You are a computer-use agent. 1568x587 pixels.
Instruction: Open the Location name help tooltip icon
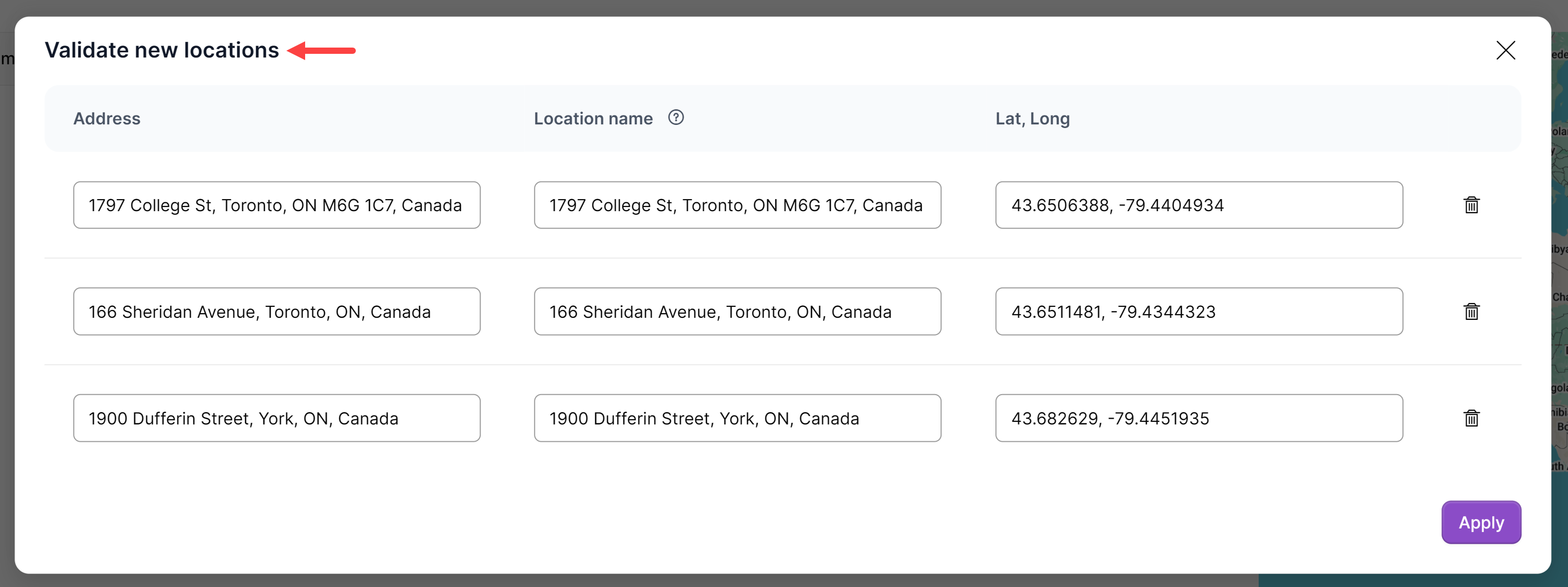pos(676,118)
